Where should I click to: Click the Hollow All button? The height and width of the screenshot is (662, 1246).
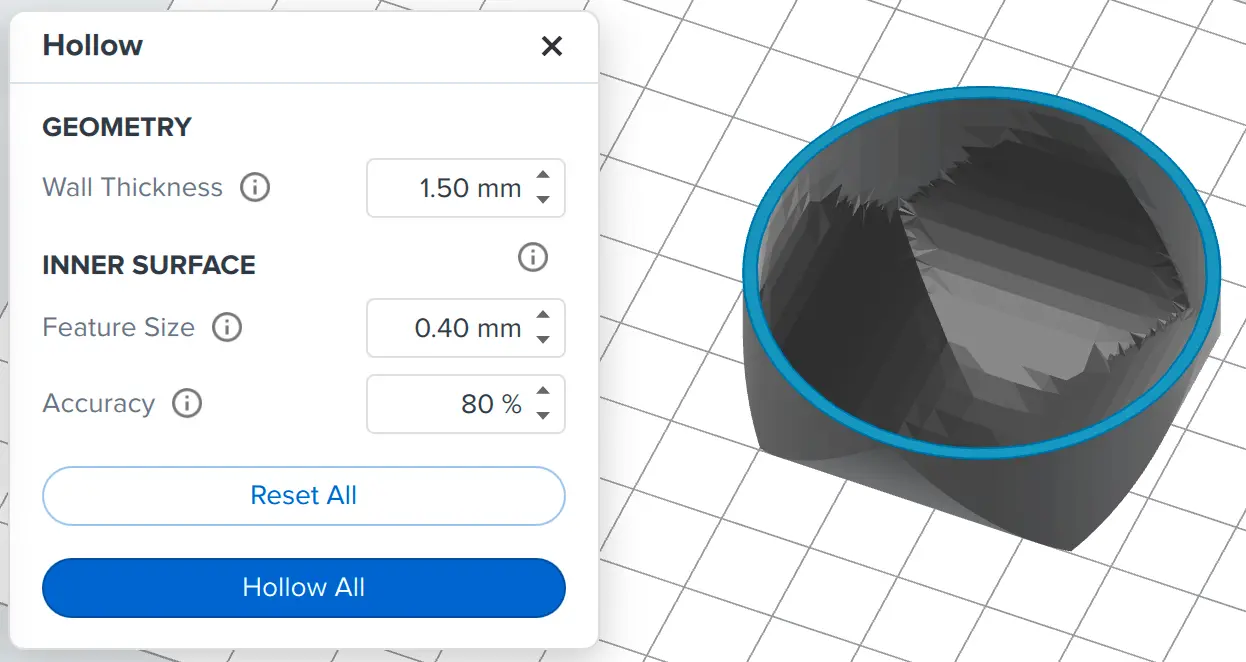[304, 587]
